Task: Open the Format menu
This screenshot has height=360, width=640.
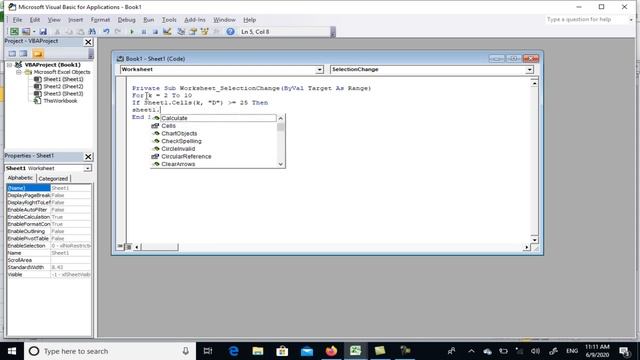Action: 100,20
